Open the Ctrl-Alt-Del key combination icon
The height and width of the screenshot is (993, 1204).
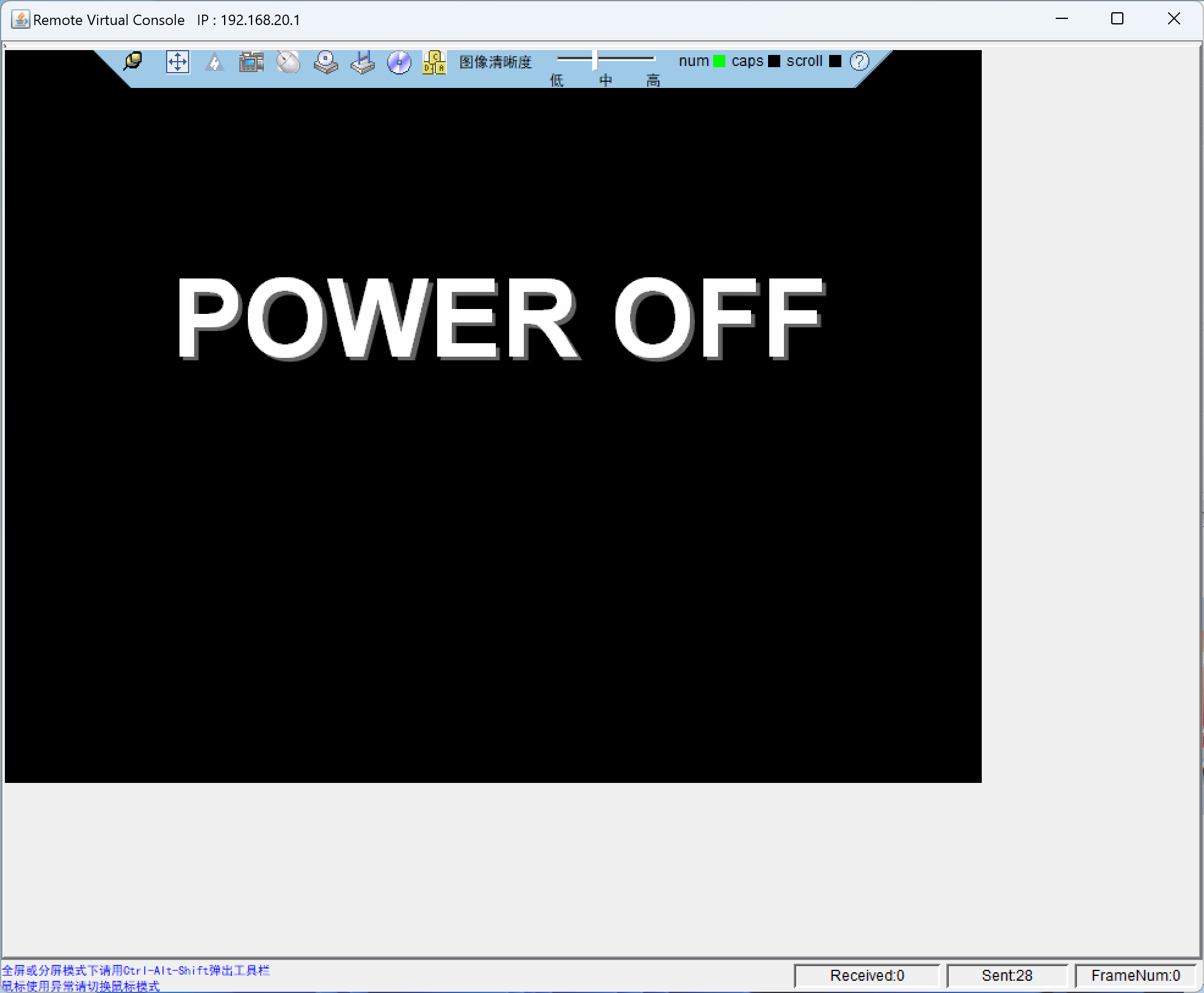434,62
